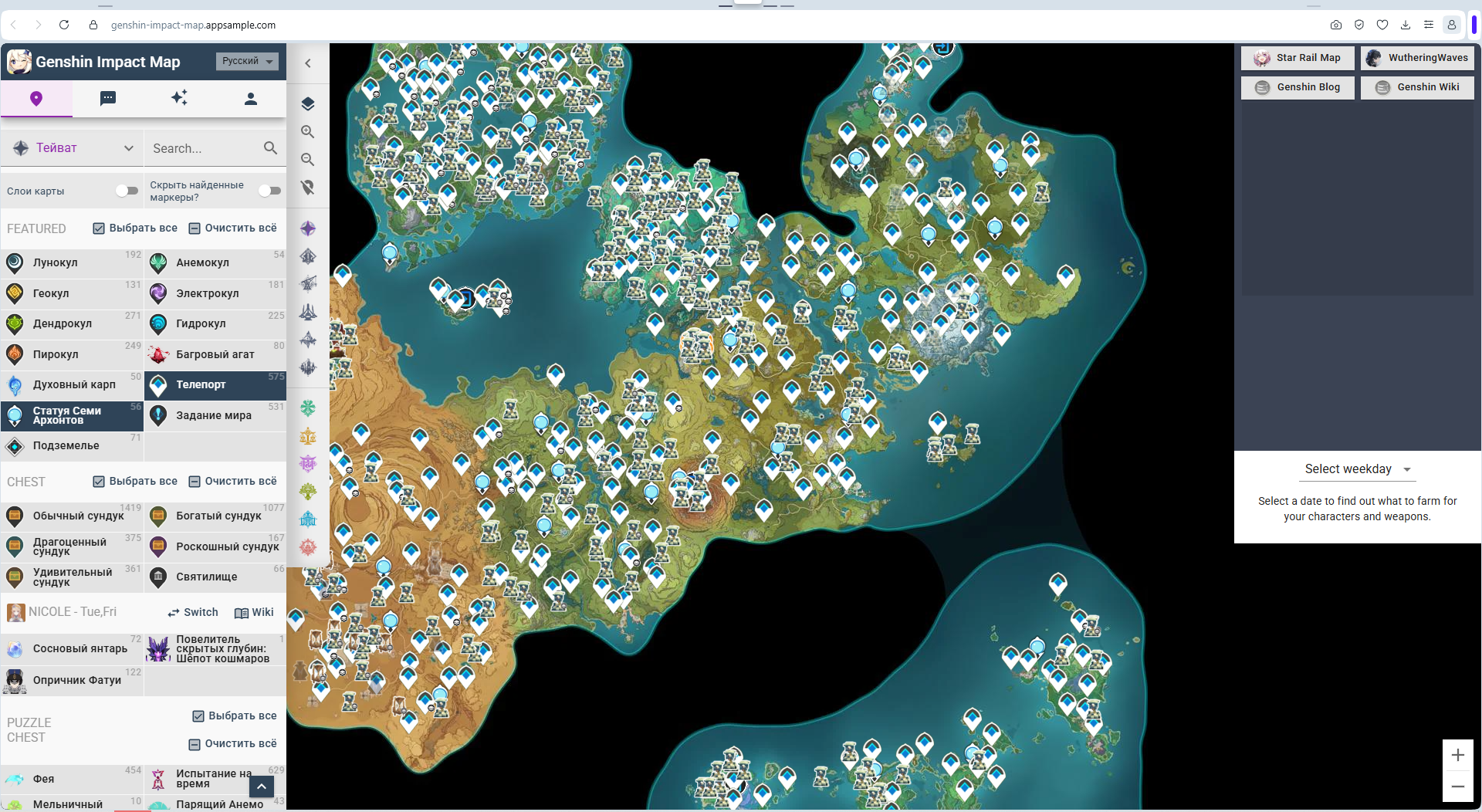The width and height of the screenshot is (1482, 812).
Task: Toggle the Пирокул marker category
Action: coord(73,354)
